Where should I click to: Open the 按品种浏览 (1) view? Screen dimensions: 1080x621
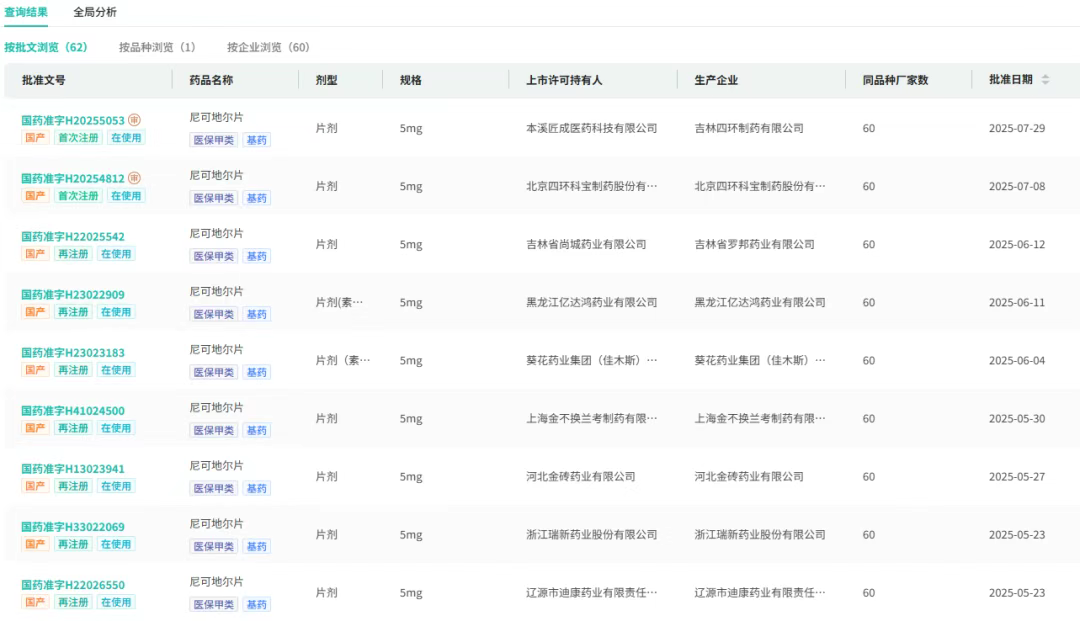coord(157,47)
